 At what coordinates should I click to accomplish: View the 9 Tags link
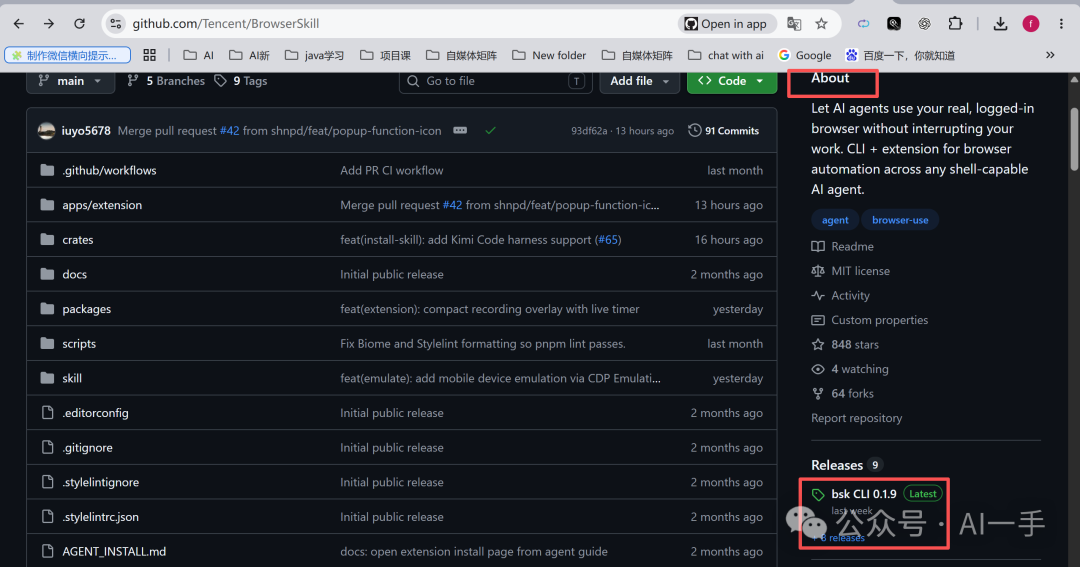click(x=240, y=81)
